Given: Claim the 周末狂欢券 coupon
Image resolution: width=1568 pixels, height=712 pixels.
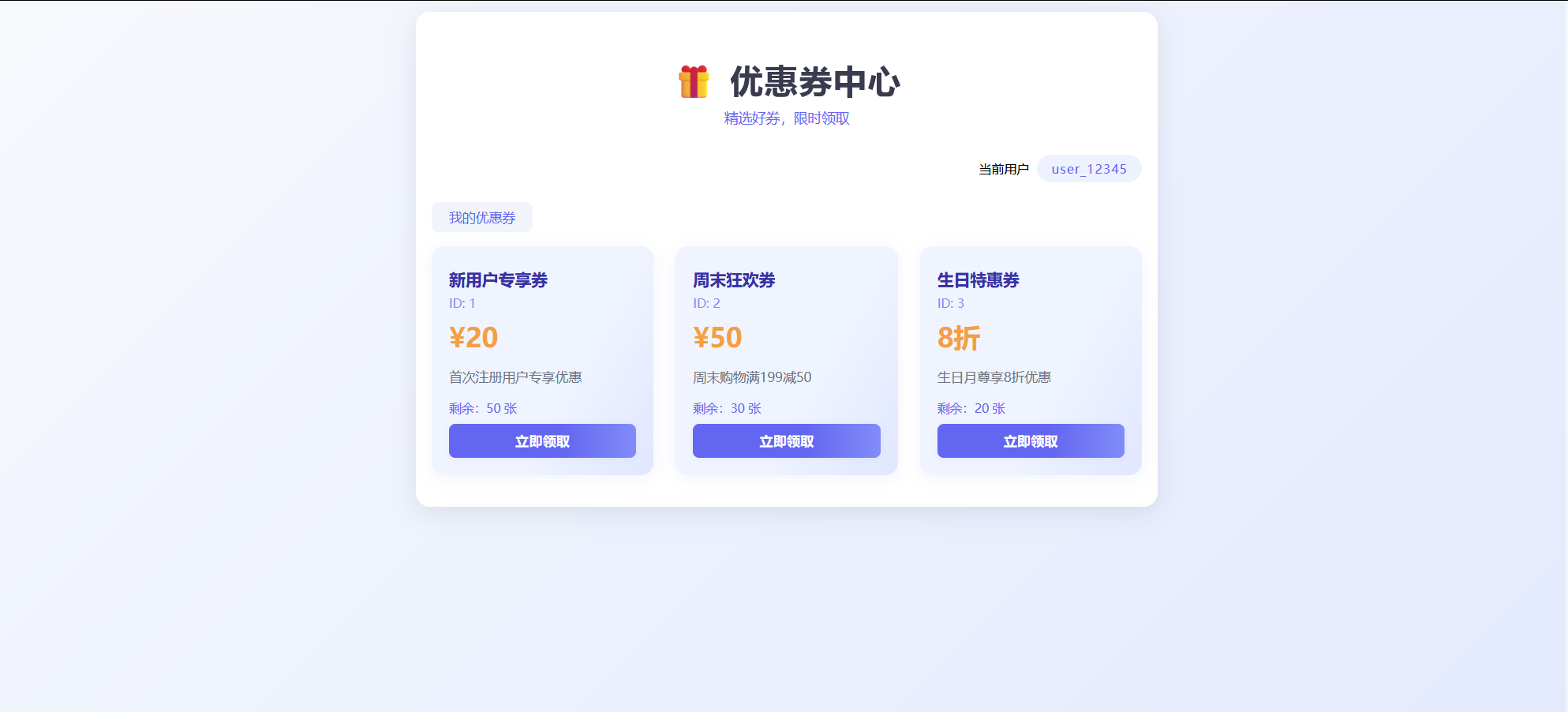Looking at the screenshot, I should [787, 441].
